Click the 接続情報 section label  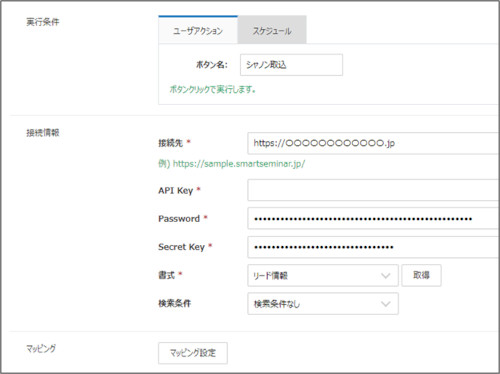pos(43,133)
